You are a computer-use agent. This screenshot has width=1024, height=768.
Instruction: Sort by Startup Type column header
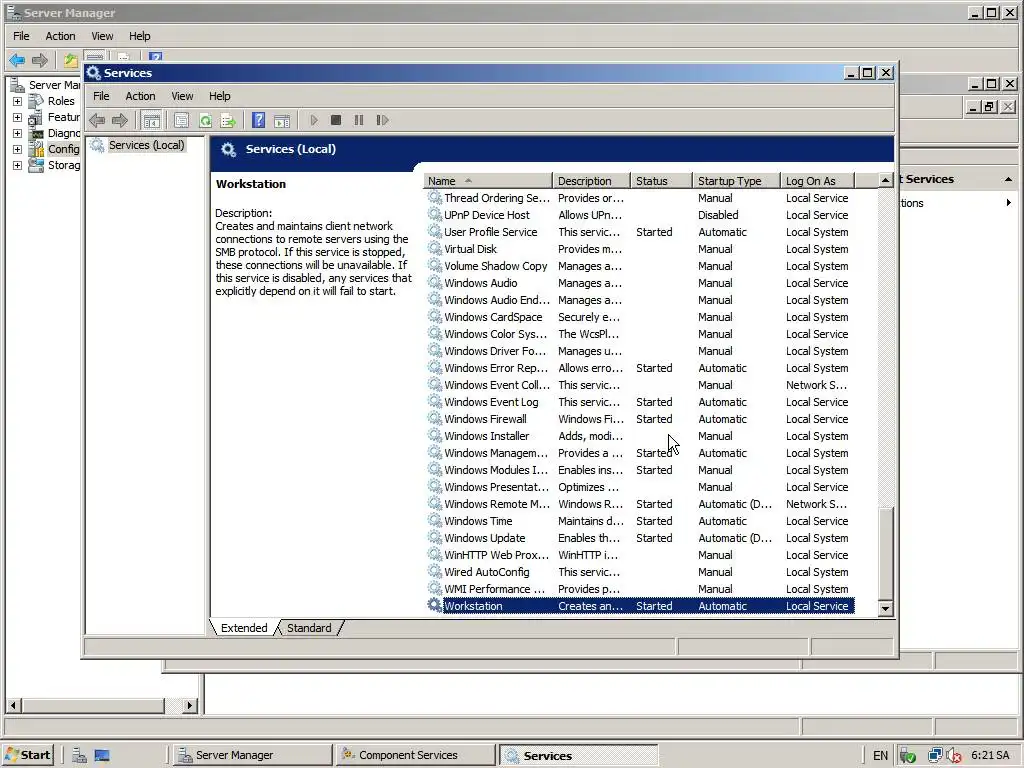(737, 181)
